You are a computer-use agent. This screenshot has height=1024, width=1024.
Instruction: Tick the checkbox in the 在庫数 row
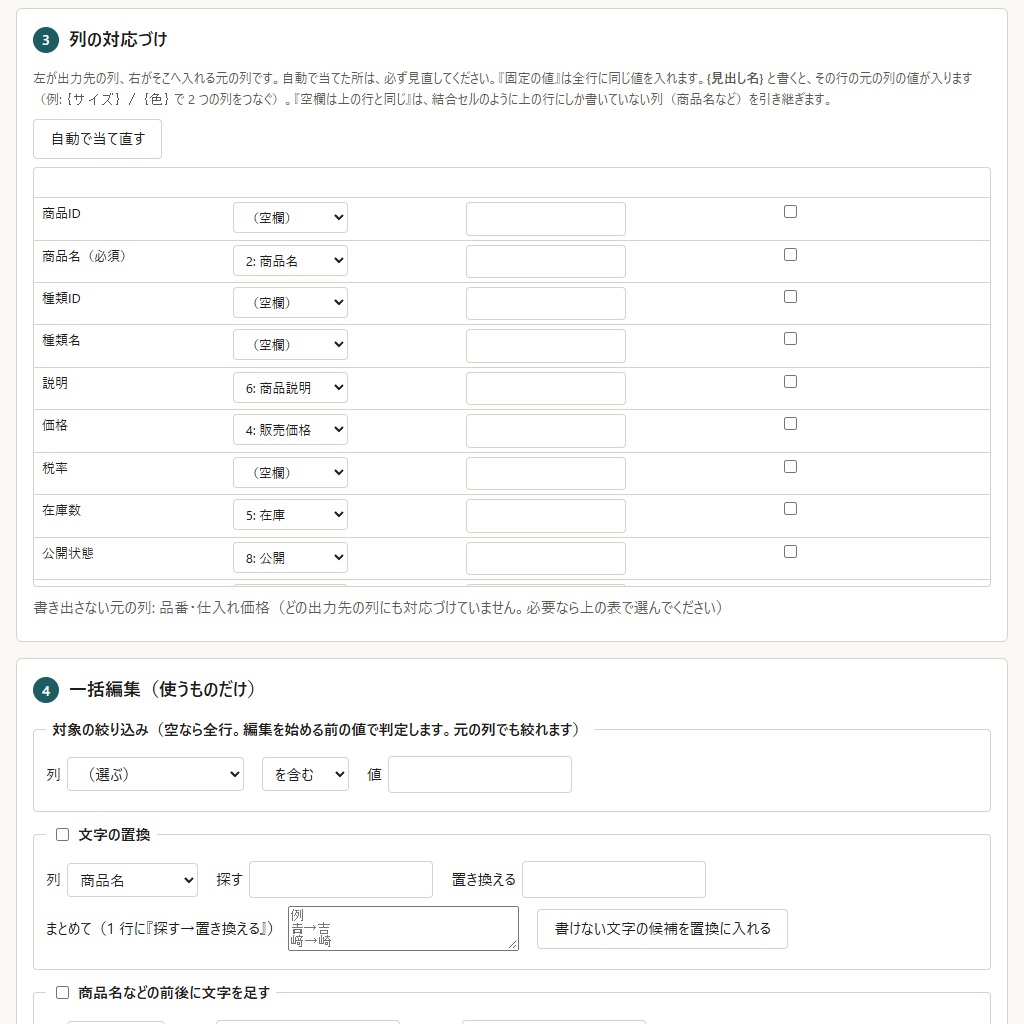(x=790, y=508)
